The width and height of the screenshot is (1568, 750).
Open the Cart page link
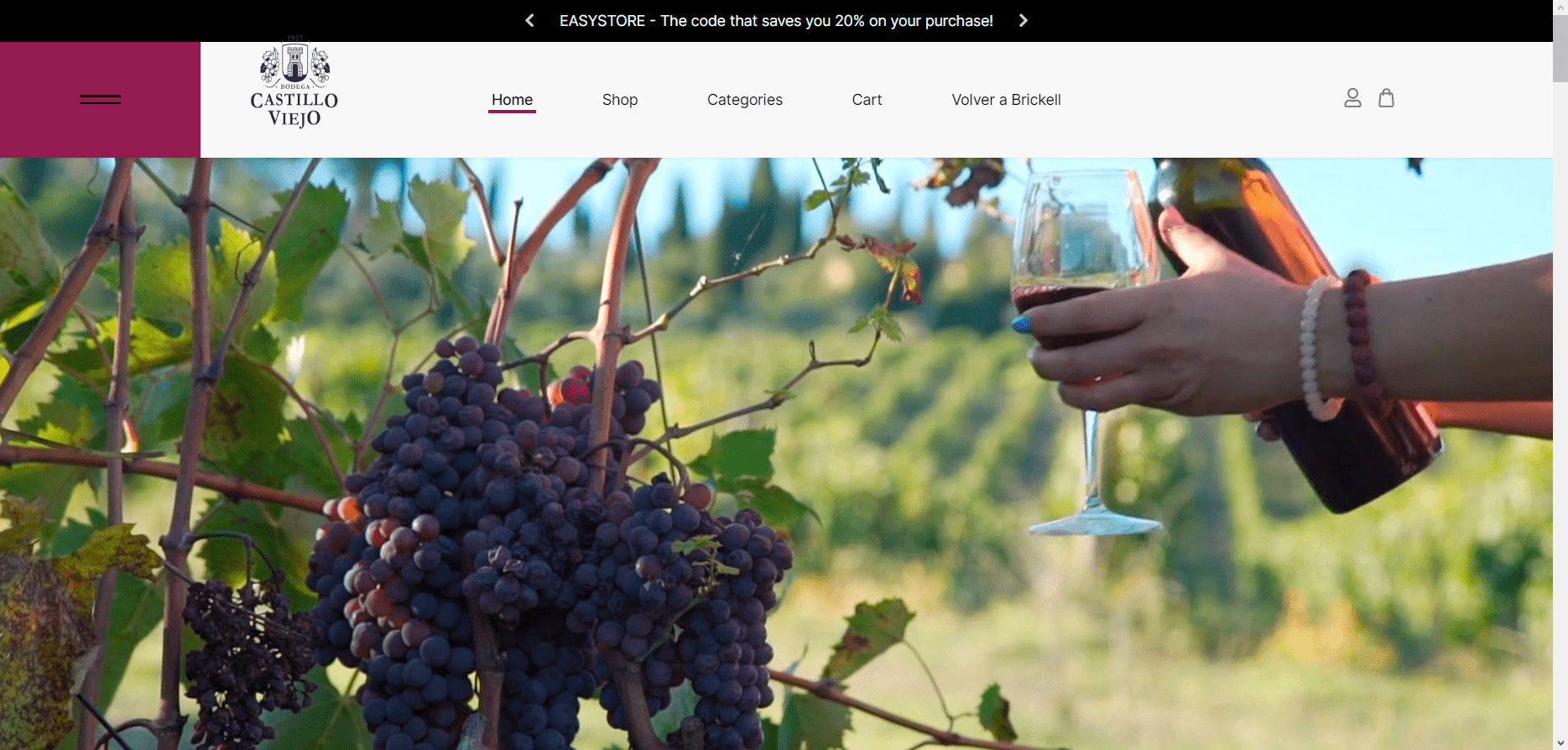point(867,100)
